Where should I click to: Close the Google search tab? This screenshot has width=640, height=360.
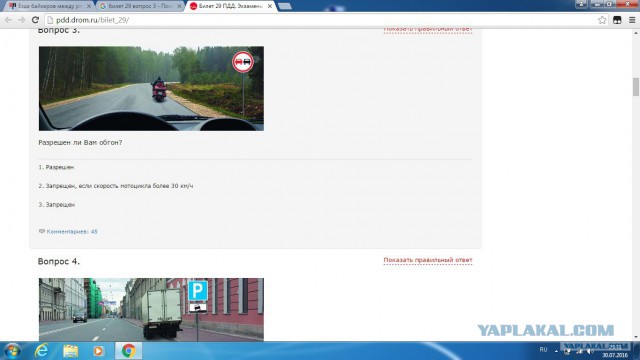click(x=179, y=6)
